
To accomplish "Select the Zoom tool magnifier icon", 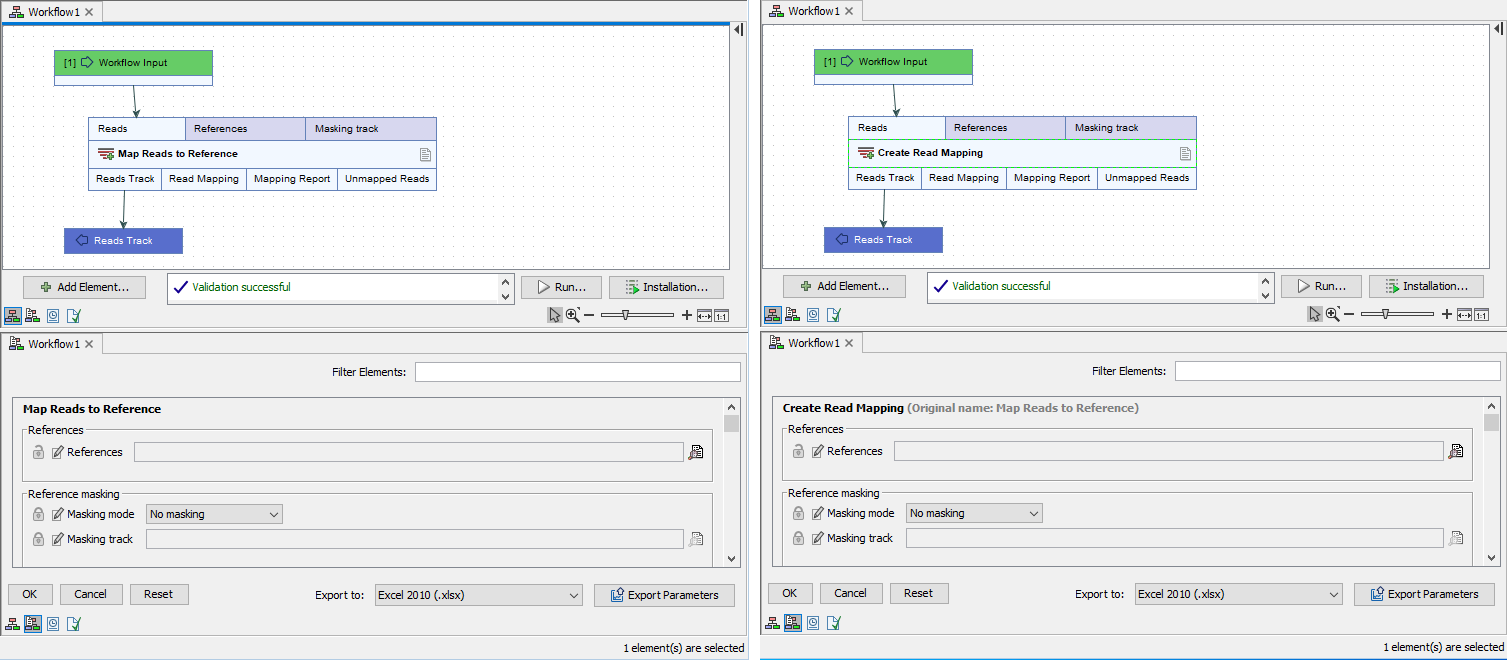I will point(570,314).
